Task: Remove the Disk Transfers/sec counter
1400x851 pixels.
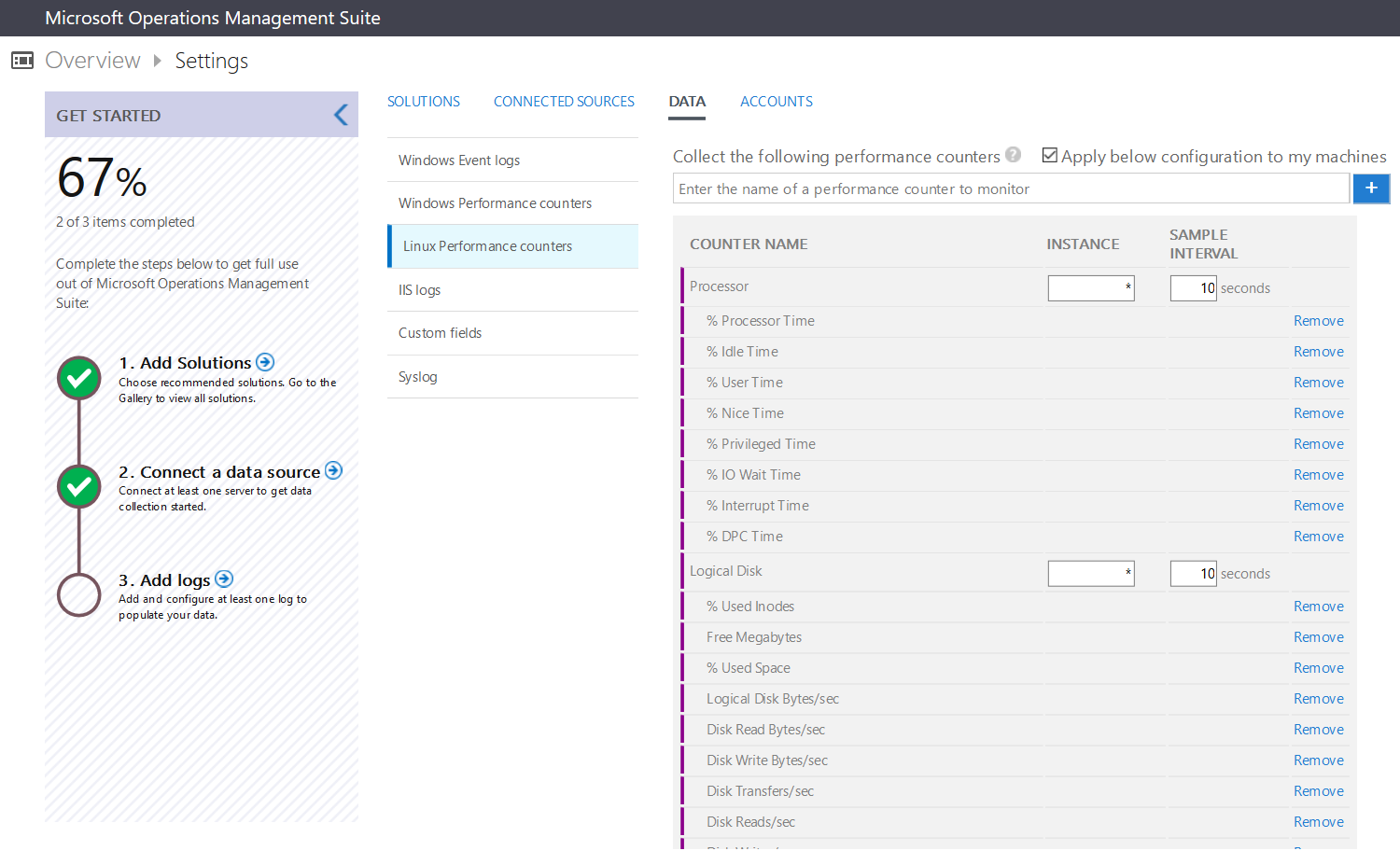Action: point(1319,791)
